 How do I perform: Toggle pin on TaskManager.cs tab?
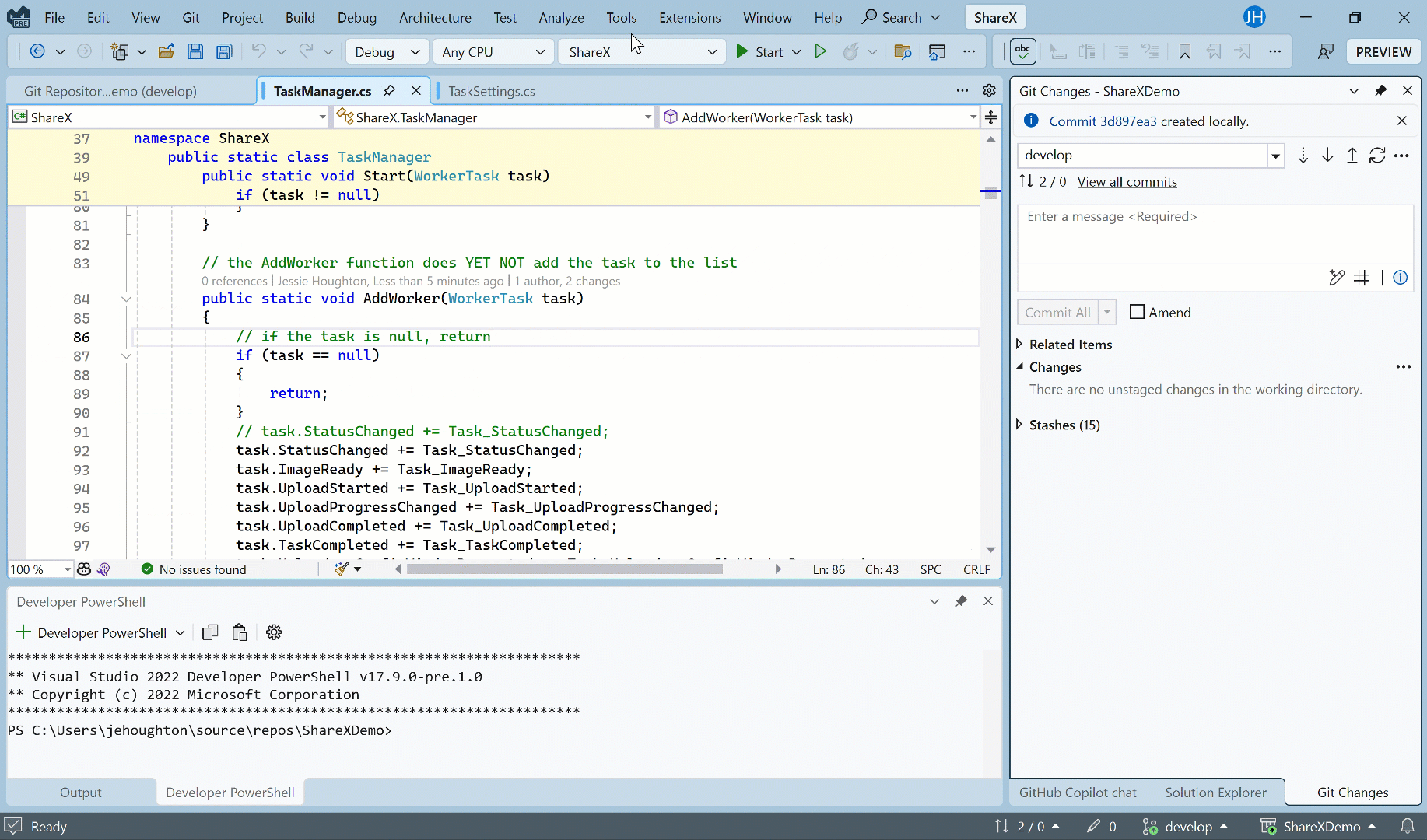tap(390, 91)
